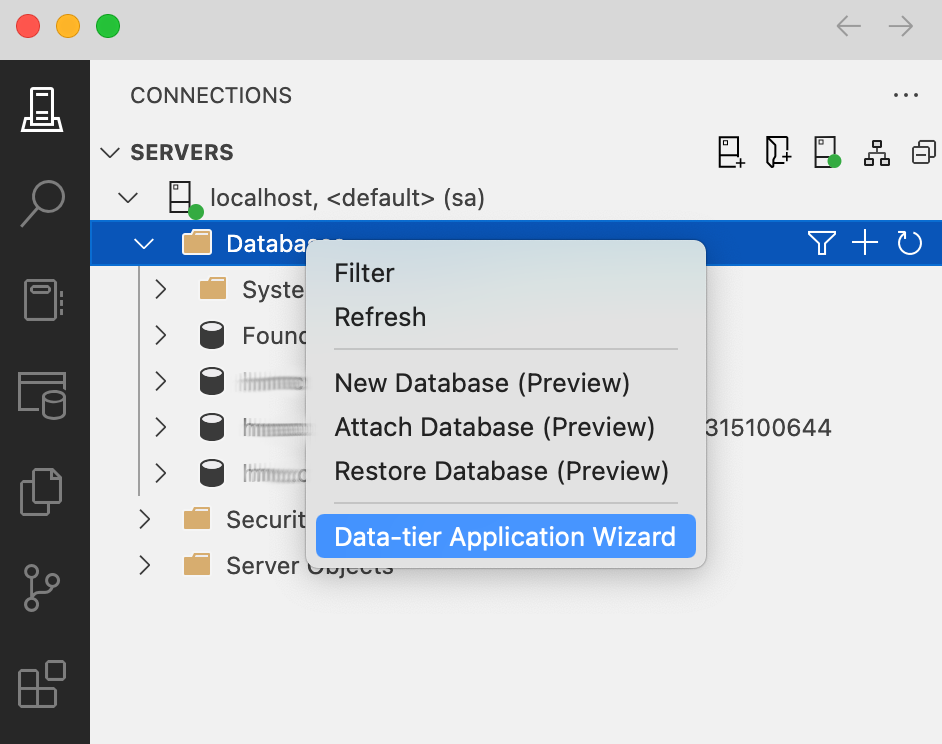The width and height of the screenshot is (942, 744).
Task: Click the filter funnel on Databases row
Action: click(821, 243)
